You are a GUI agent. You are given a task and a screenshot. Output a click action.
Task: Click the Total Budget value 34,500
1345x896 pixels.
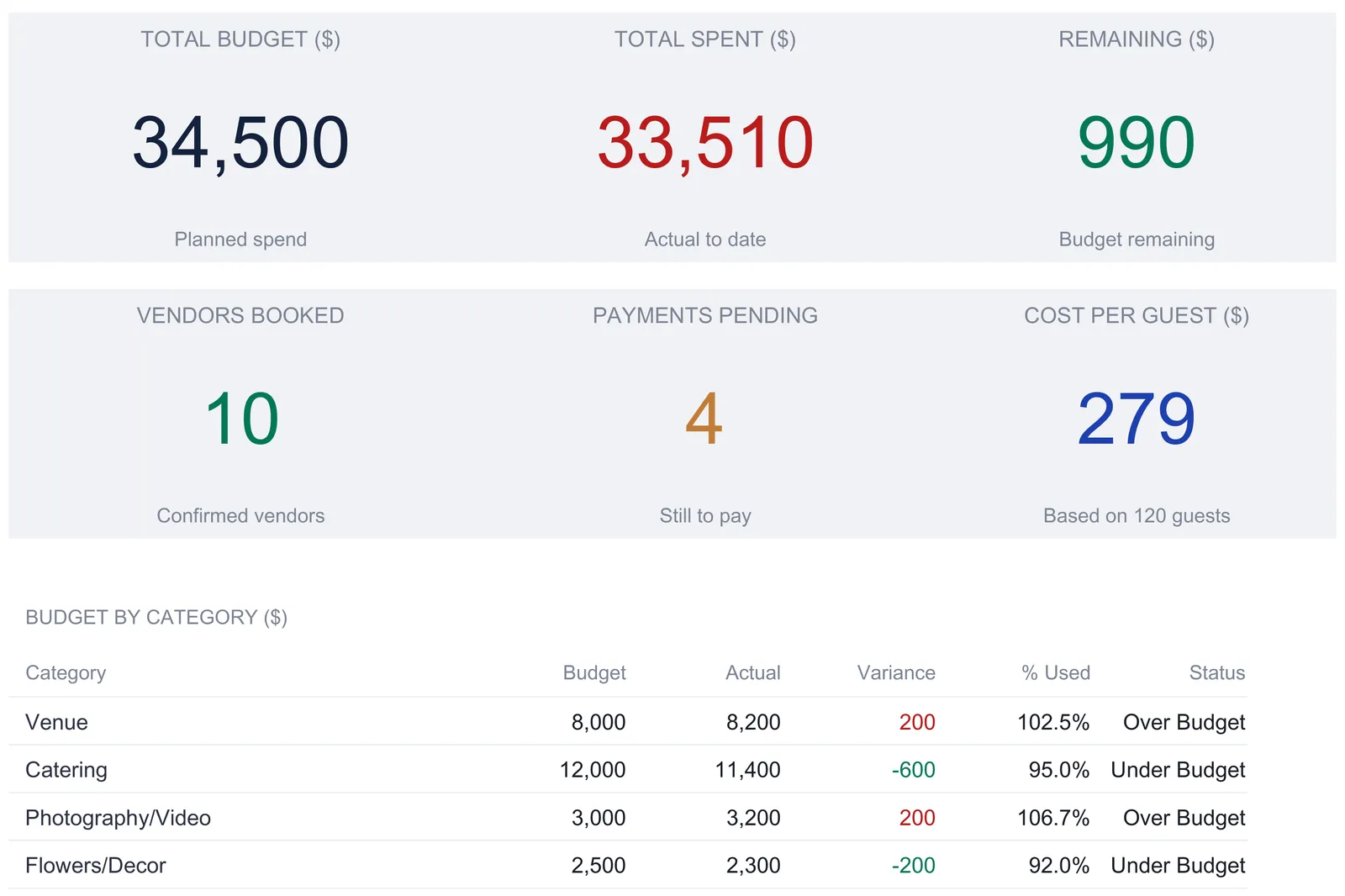point(240,144)
